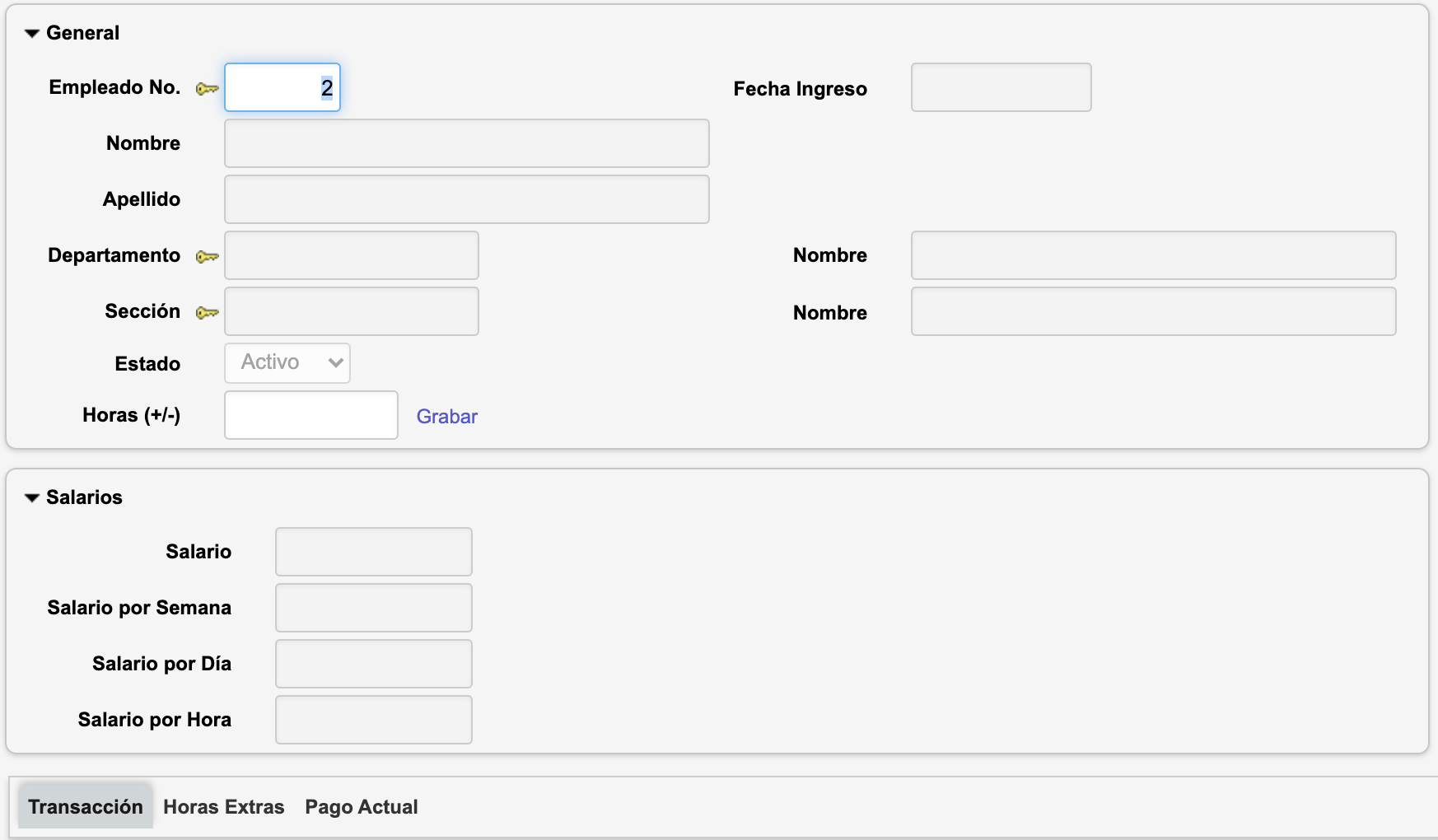This screenshot has width=1438, height=840.
Task: Click the Salario field
Action: (374, 552)
